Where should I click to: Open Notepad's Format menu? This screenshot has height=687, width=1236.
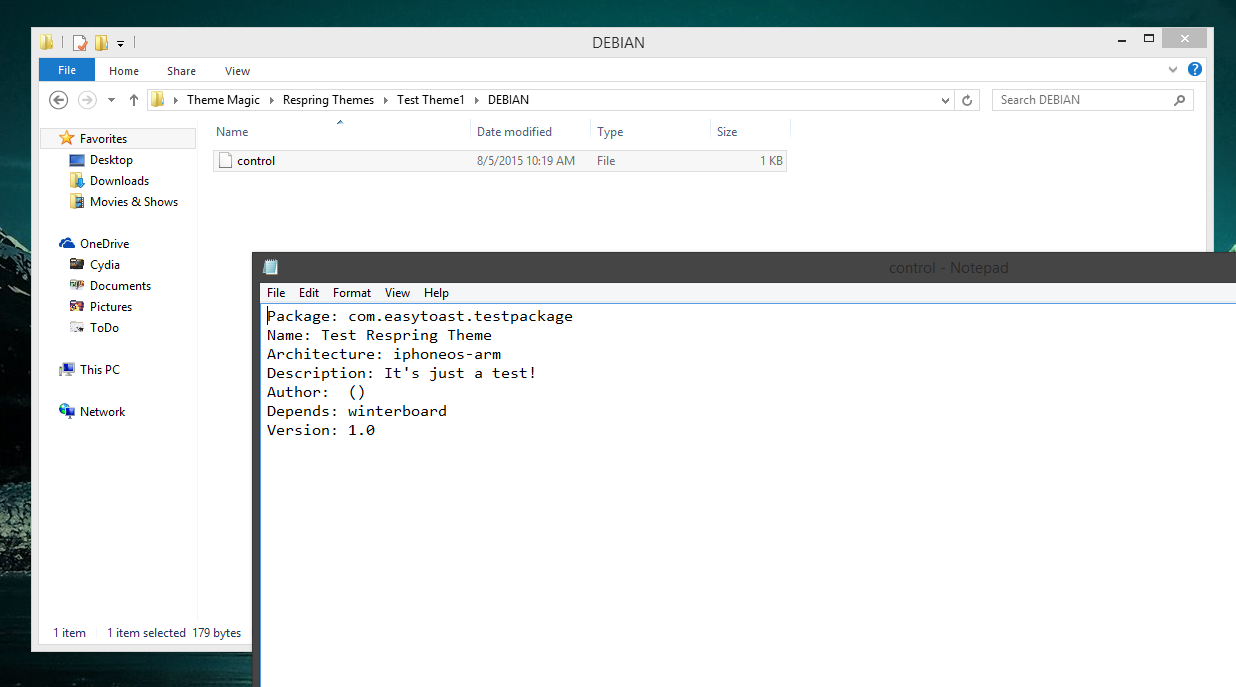352,293
